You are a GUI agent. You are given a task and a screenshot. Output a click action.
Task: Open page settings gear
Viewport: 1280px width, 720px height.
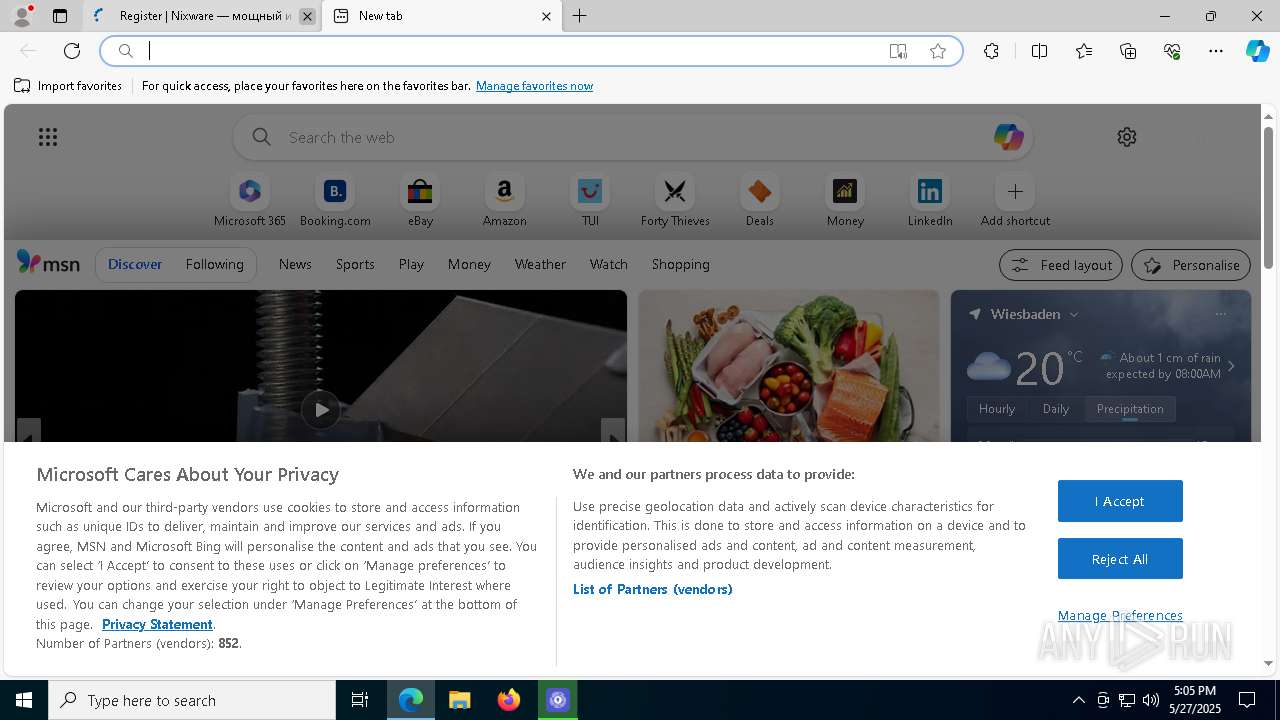pos(1127,137)
